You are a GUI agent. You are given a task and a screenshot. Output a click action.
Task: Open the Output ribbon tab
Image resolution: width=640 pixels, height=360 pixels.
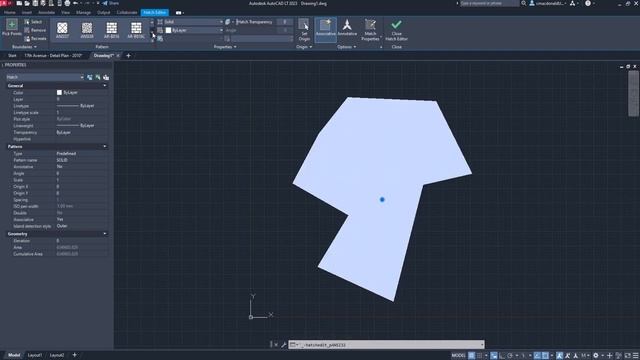(104, 13)
